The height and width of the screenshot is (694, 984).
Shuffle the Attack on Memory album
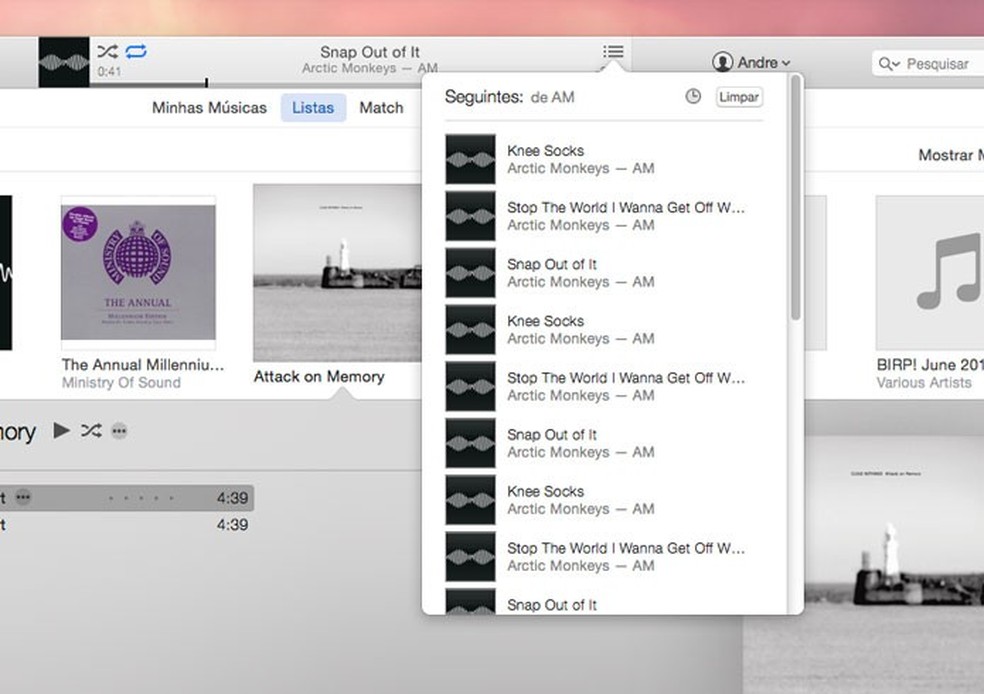click(91, 431)
